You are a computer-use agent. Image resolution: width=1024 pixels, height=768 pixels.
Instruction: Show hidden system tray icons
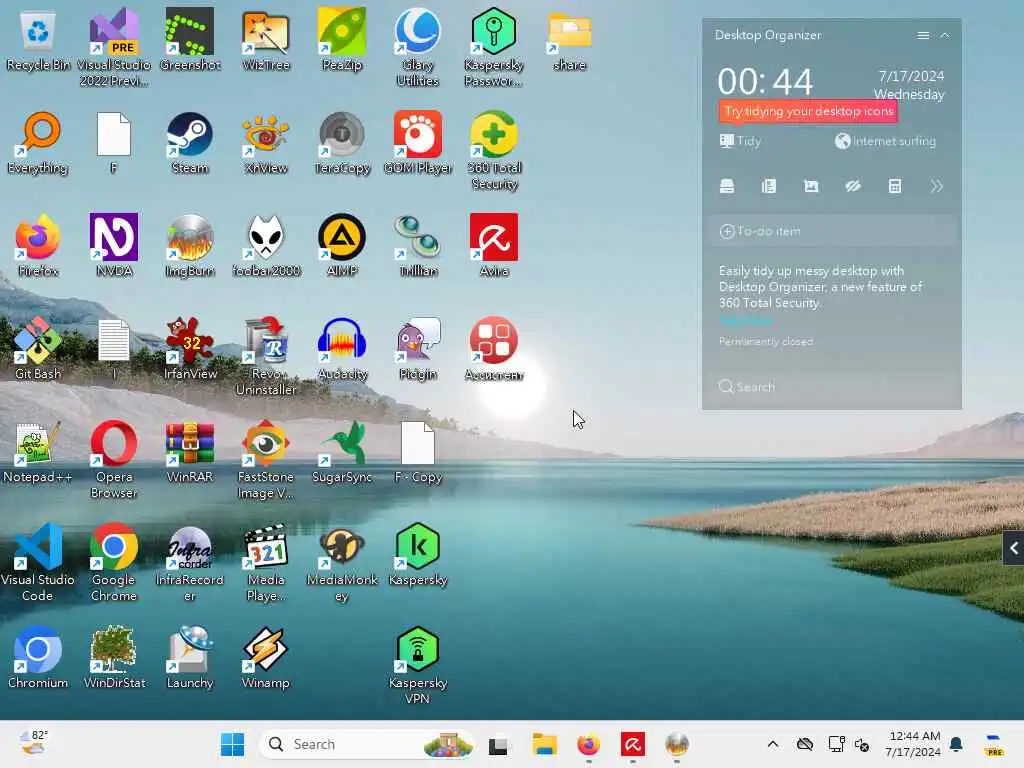coord(773,744)
